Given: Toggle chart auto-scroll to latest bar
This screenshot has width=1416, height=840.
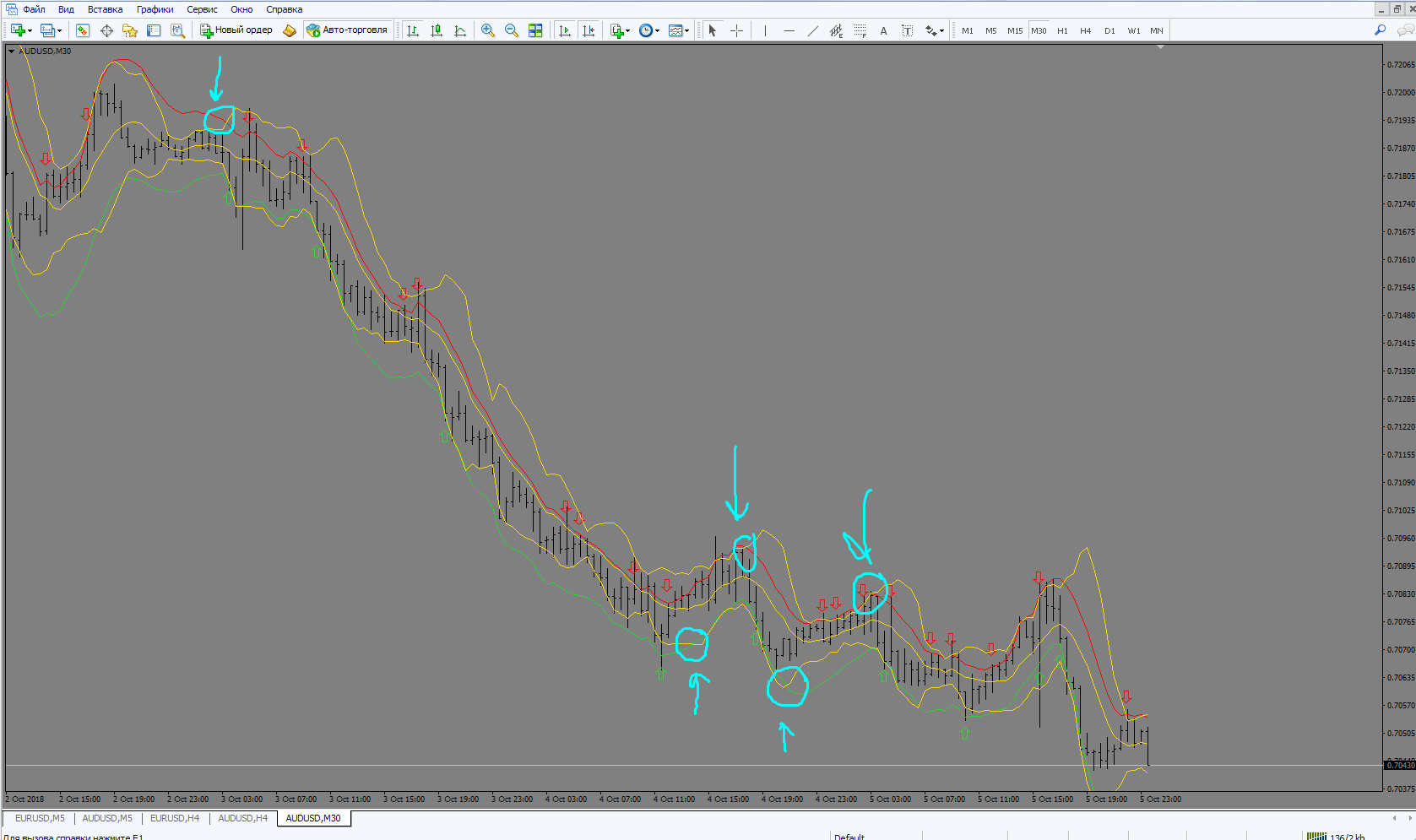Looking at the screenshot, I should (565, 30).
